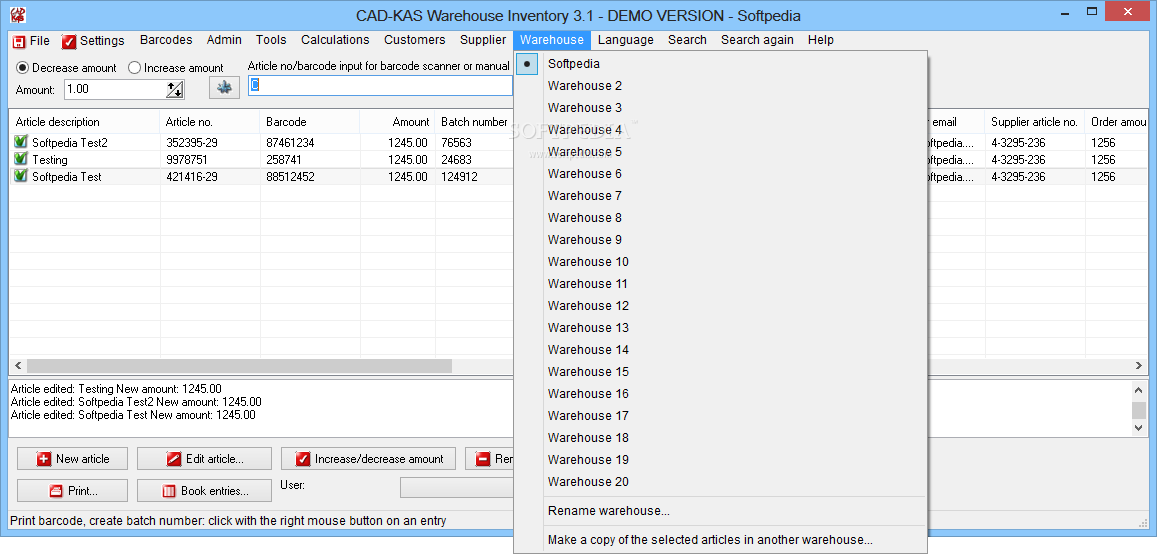The image size is (1157, 554).
Task: Click the Edit article... button
Action: point(204,459)
